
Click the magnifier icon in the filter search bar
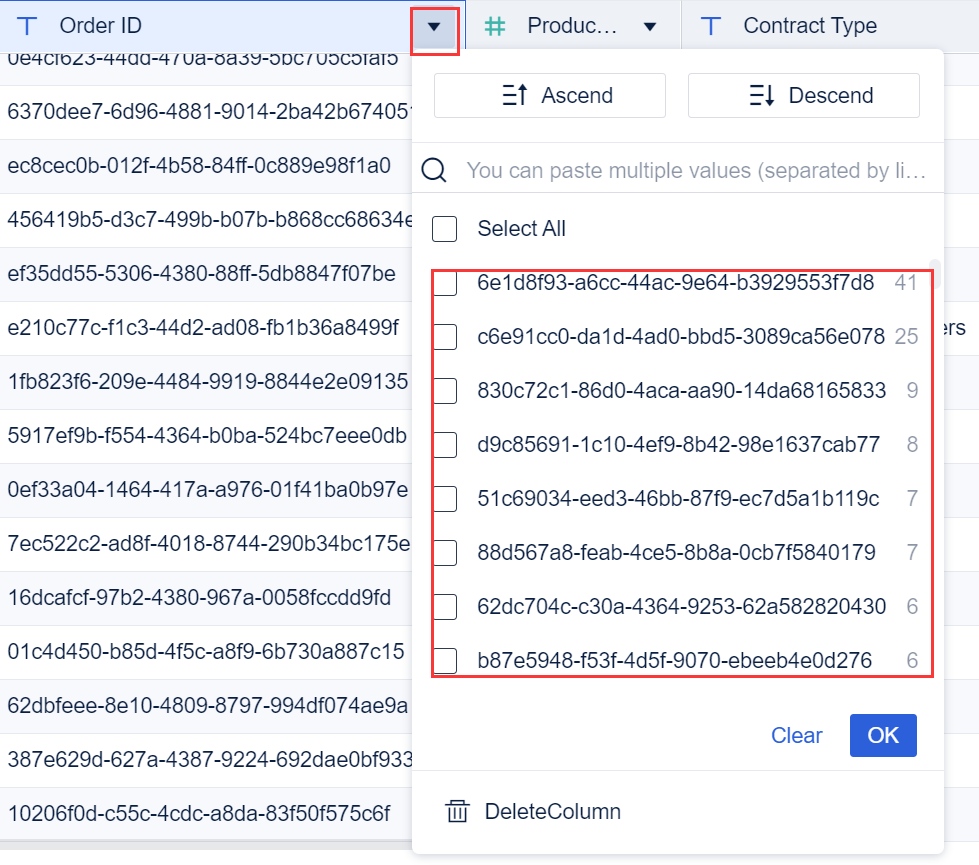click(x=434, y=170)
